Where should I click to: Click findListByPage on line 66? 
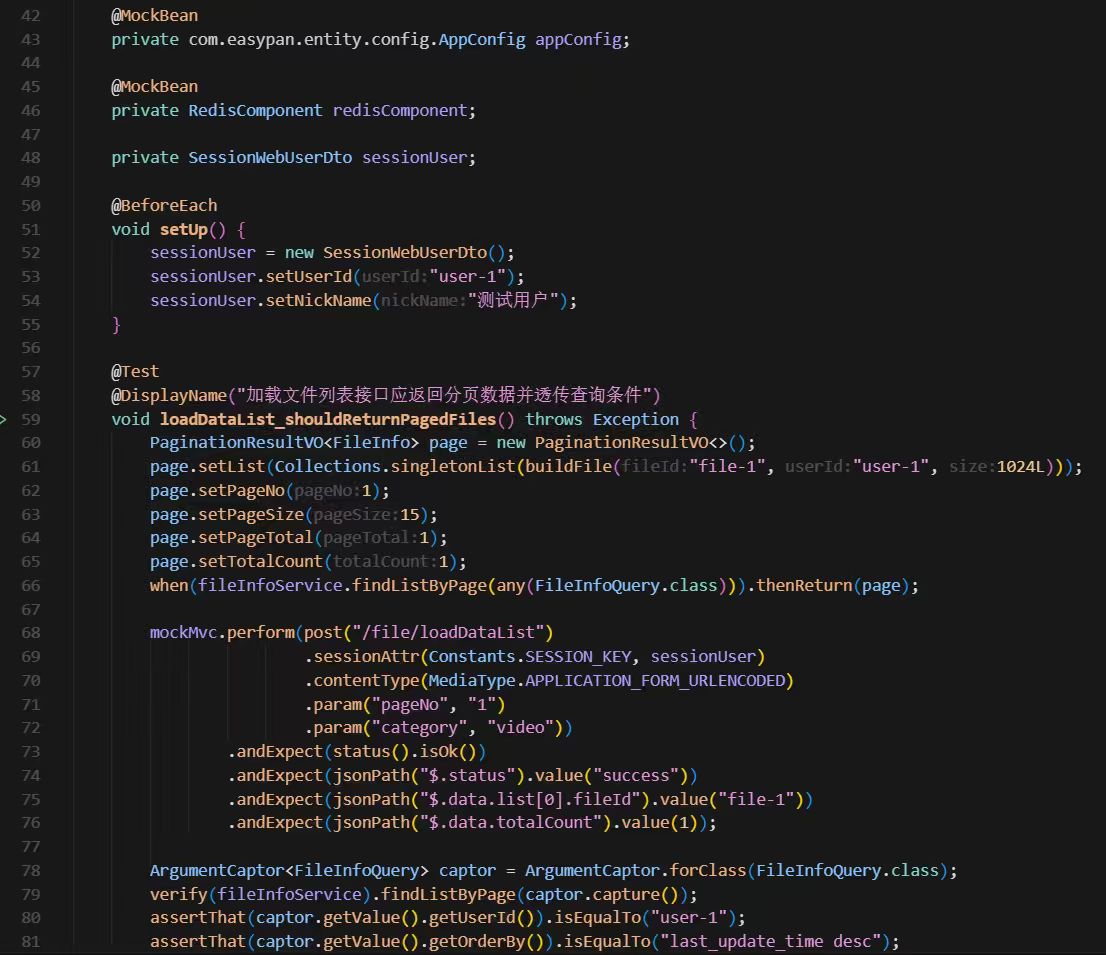click(420, 586)
